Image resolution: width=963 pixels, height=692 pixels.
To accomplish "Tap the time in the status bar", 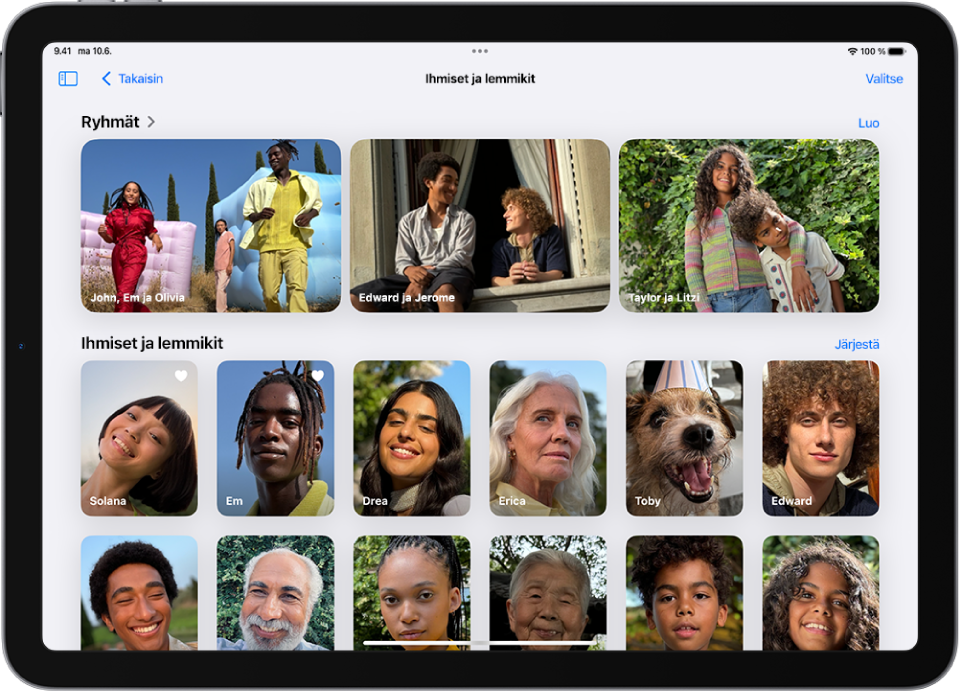I will coord(63,51).
